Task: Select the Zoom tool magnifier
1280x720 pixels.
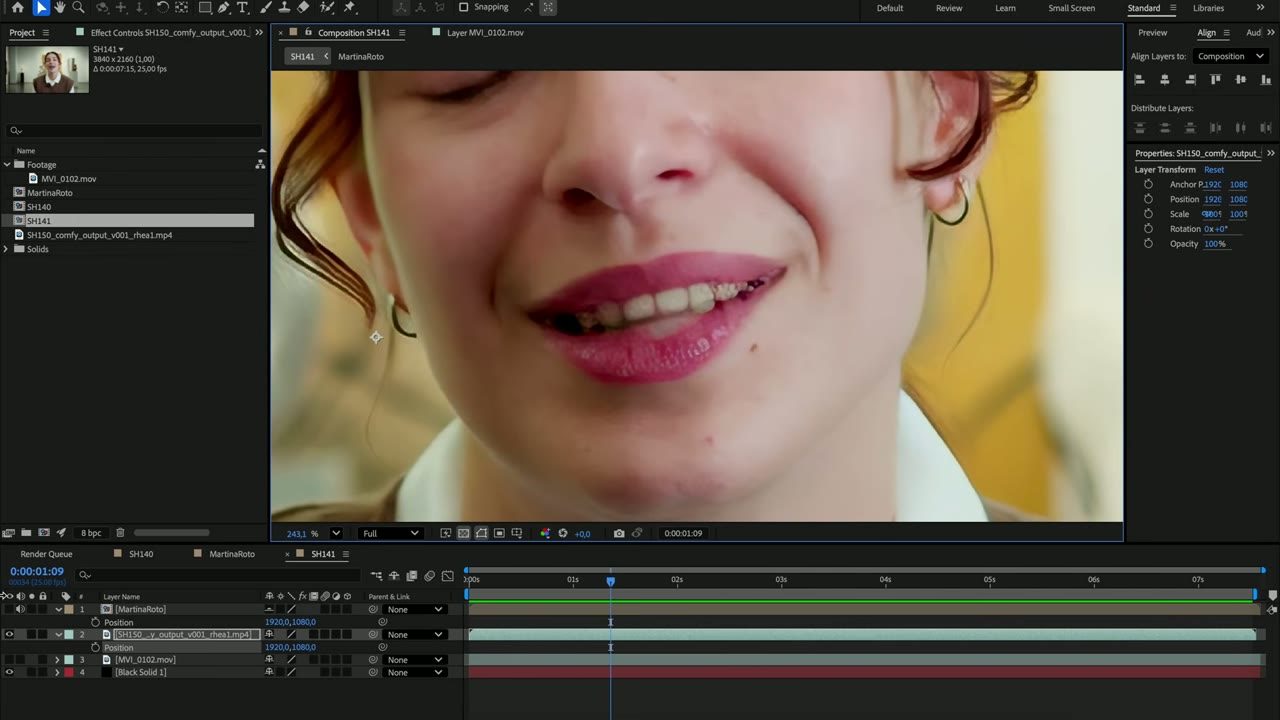Action: (x=79, y=7)
